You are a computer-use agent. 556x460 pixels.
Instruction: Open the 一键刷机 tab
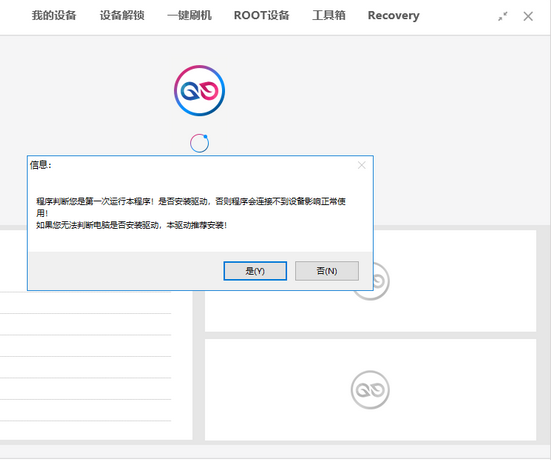click(189, 16)
